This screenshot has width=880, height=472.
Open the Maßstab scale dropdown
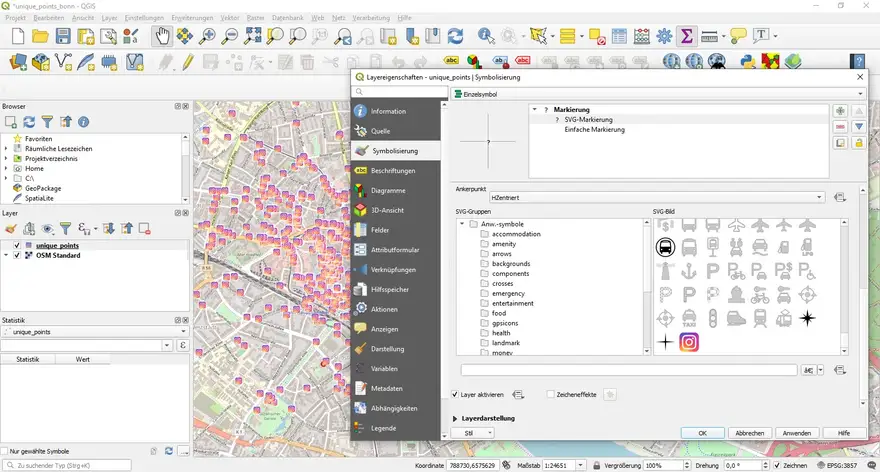[x=580, y=465]
